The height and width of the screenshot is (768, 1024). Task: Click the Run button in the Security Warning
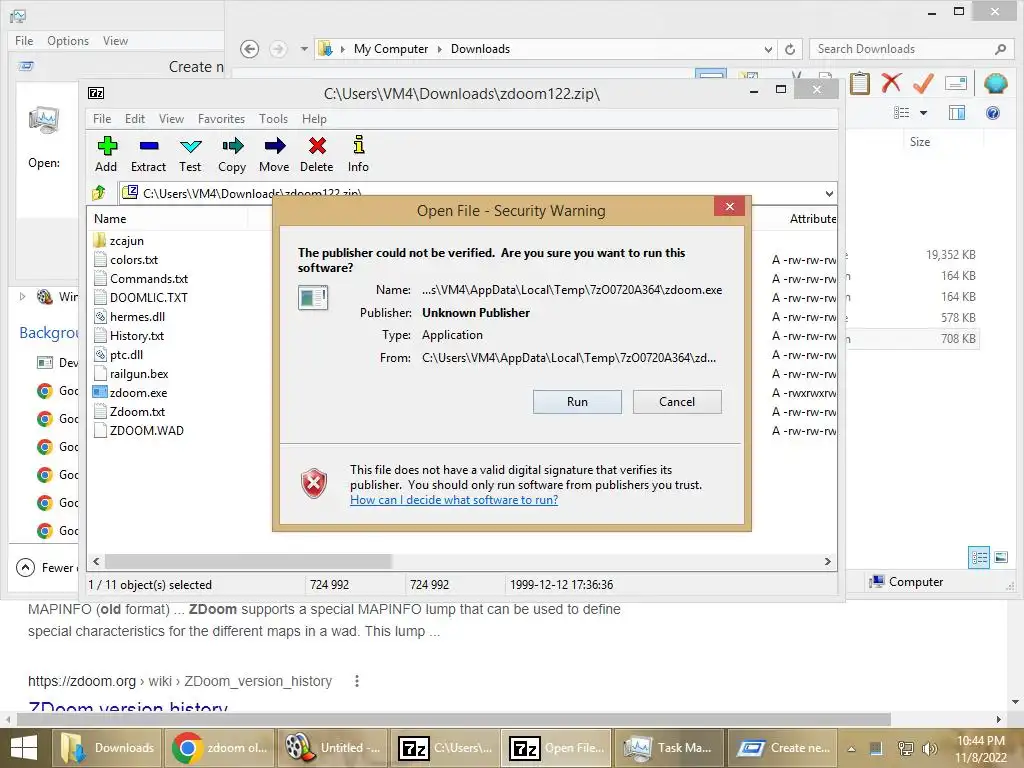coord(577,402)
